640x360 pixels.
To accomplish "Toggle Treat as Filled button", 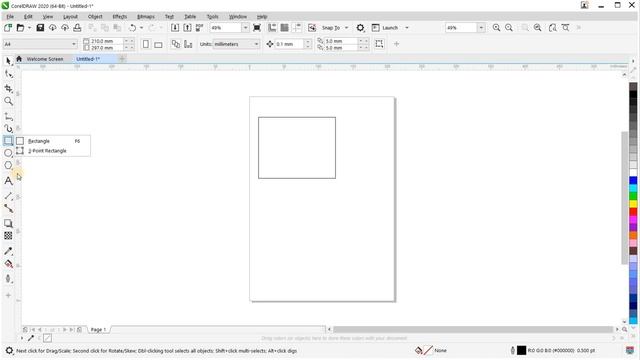I will [x=379, y=44].
